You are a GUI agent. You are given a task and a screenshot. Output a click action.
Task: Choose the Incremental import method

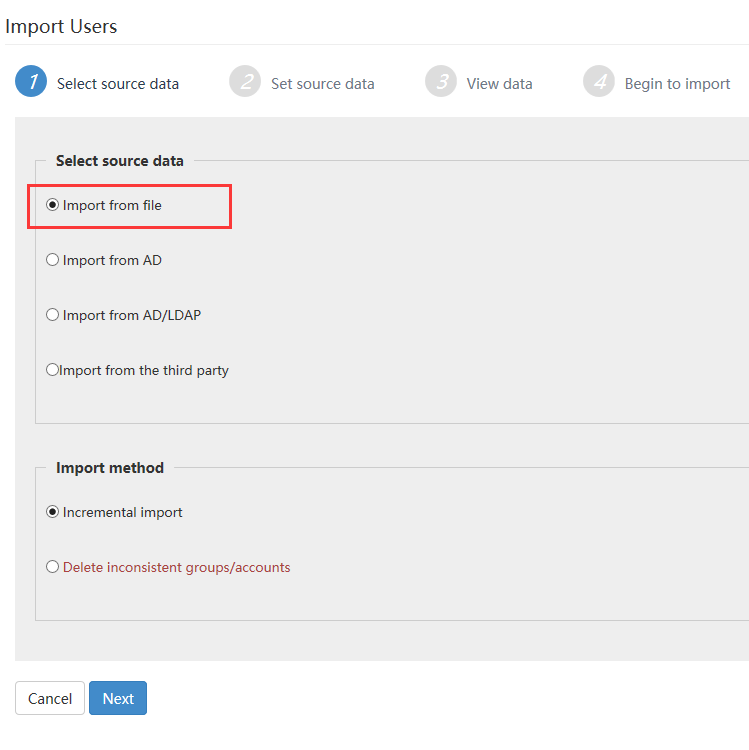point(52,512)
